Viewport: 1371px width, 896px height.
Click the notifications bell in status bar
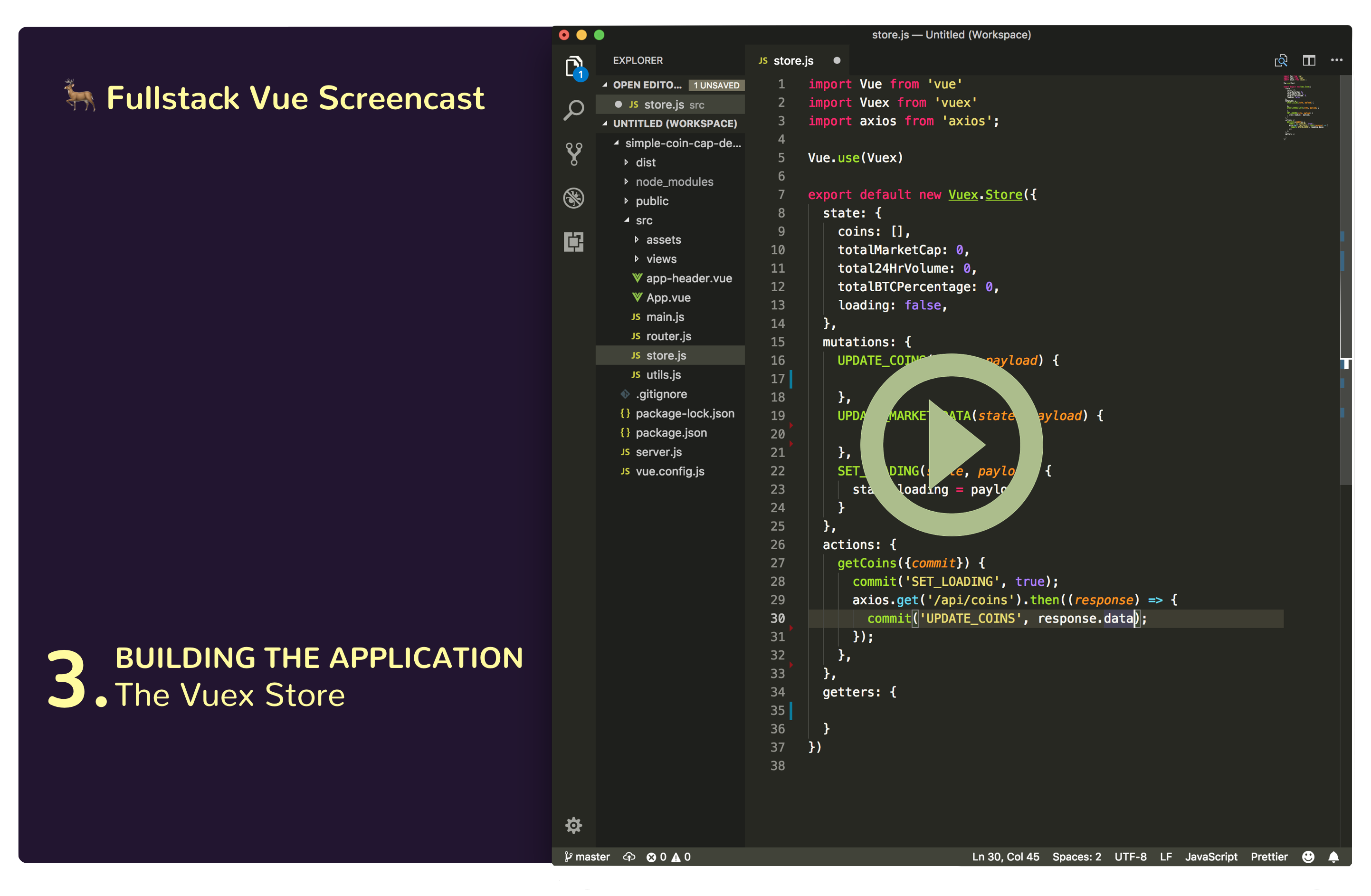[1333, 857]
